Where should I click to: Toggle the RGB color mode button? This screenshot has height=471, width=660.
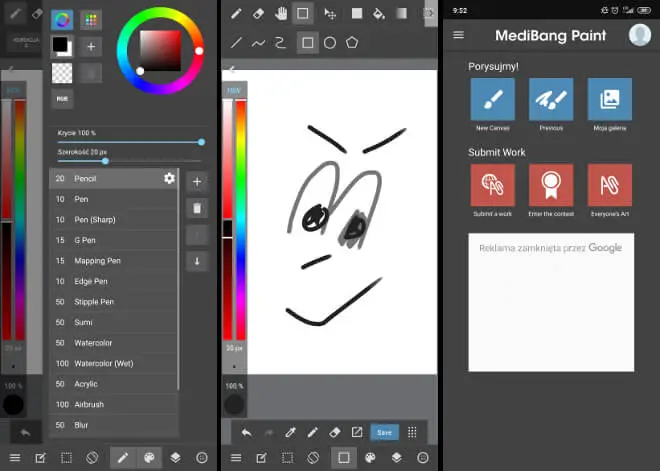pyautogui.click(x=62, y=98)
